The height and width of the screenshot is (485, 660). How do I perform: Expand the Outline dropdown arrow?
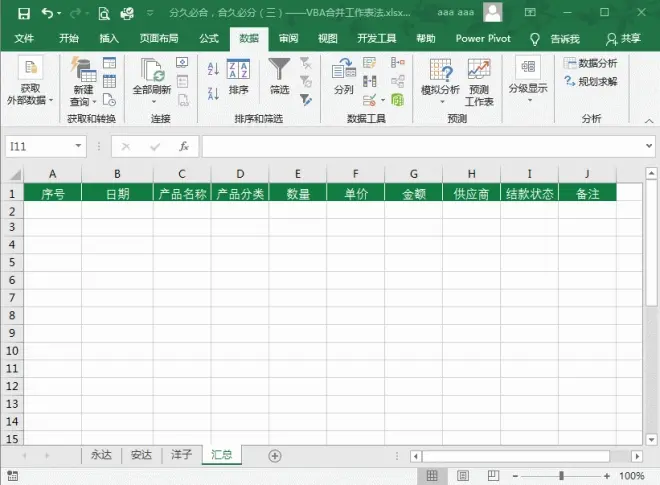(530, 100)
